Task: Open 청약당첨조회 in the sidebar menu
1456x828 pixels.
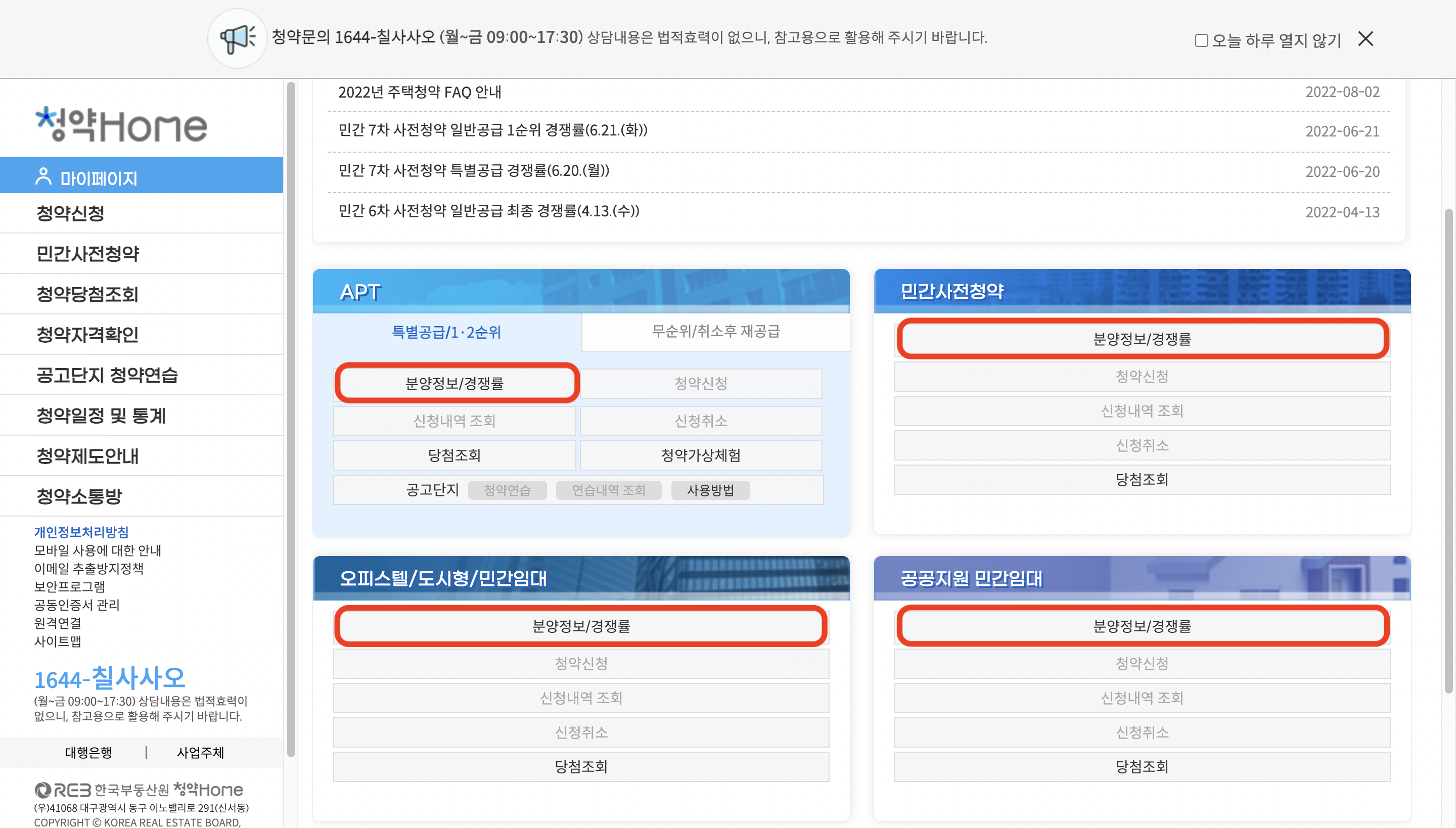Action: point(87,294)
